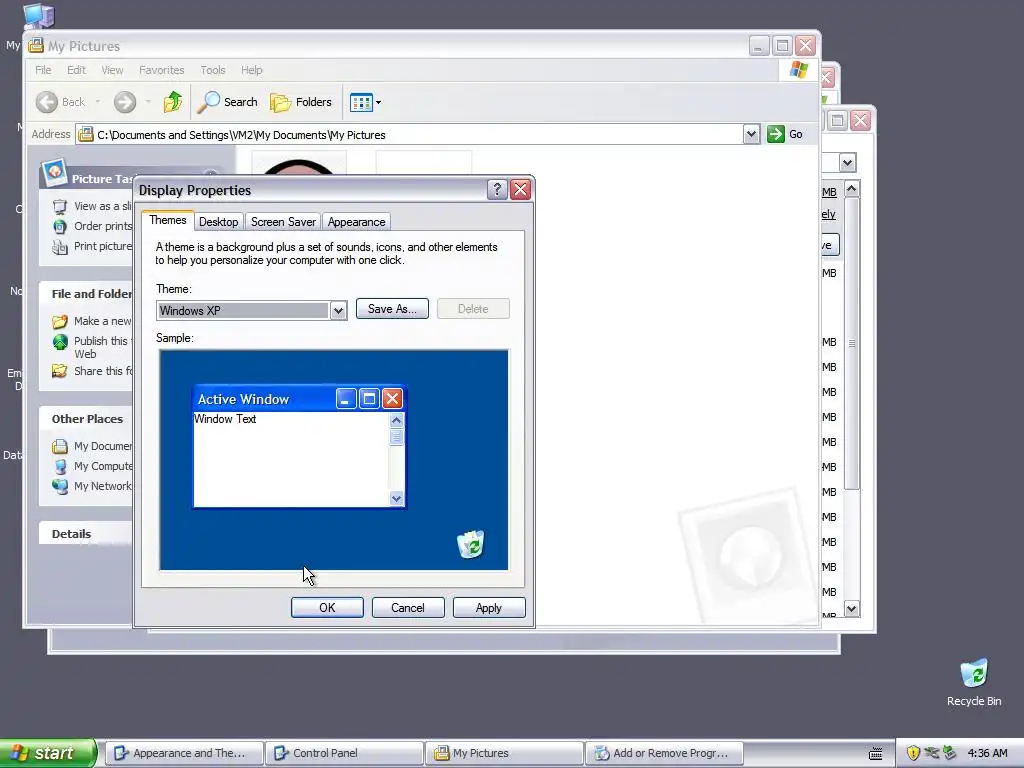The height and width of the screenshot is (768, 1024).
Task: Click the network tray icon
Action: (x=931, y=753)
